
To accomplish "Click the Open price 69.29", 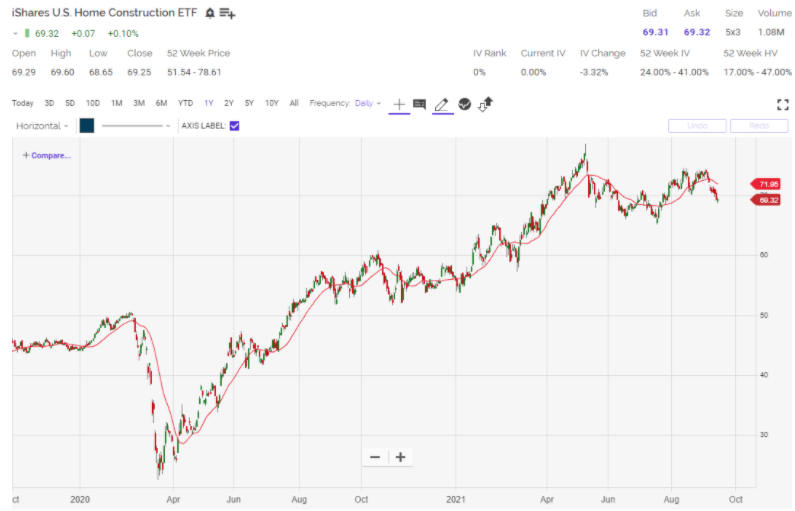I will [x=24, y=72].
